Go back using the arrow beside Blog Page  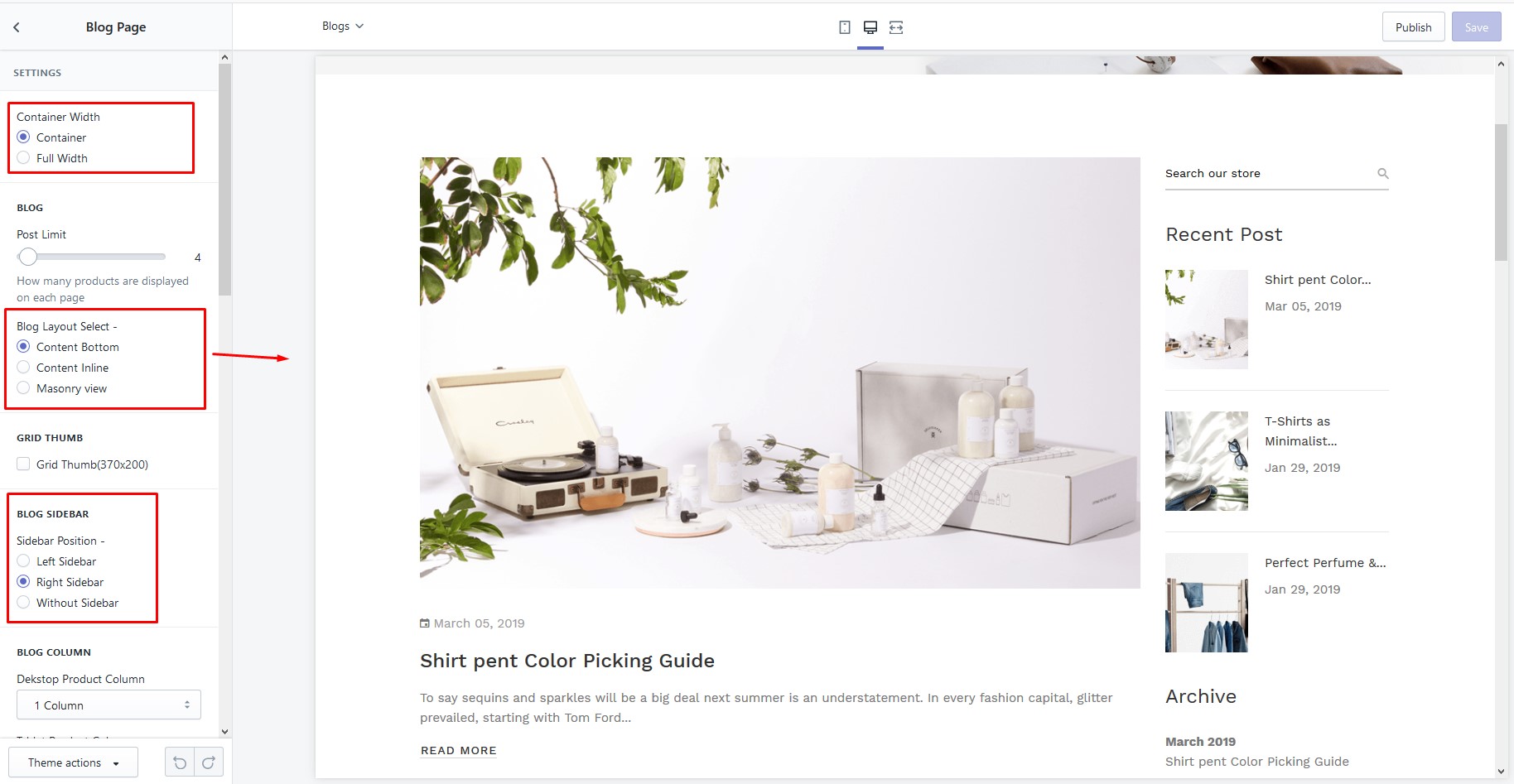(17, 27)
